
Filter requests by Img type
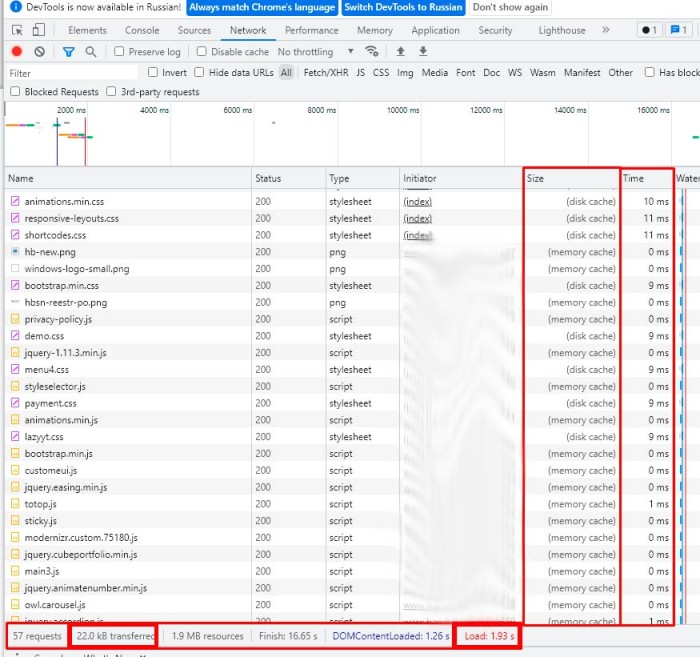point(405,72)
